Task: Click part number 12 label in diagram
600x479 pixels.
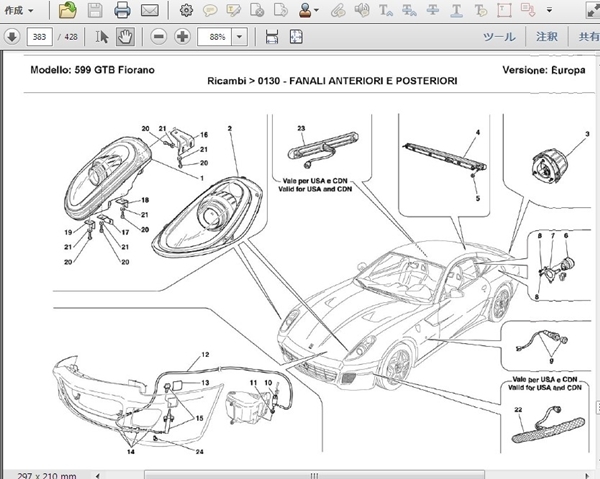Action: coord(205,355)
